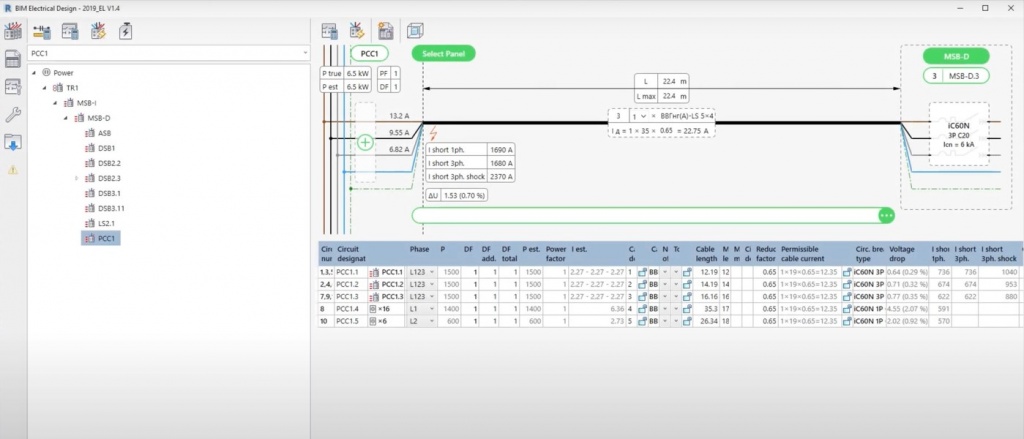Screen dimensions: 1024x439
Task: Click the panel lightning edit toolbar icon
Action: click(x=98, y=31)
